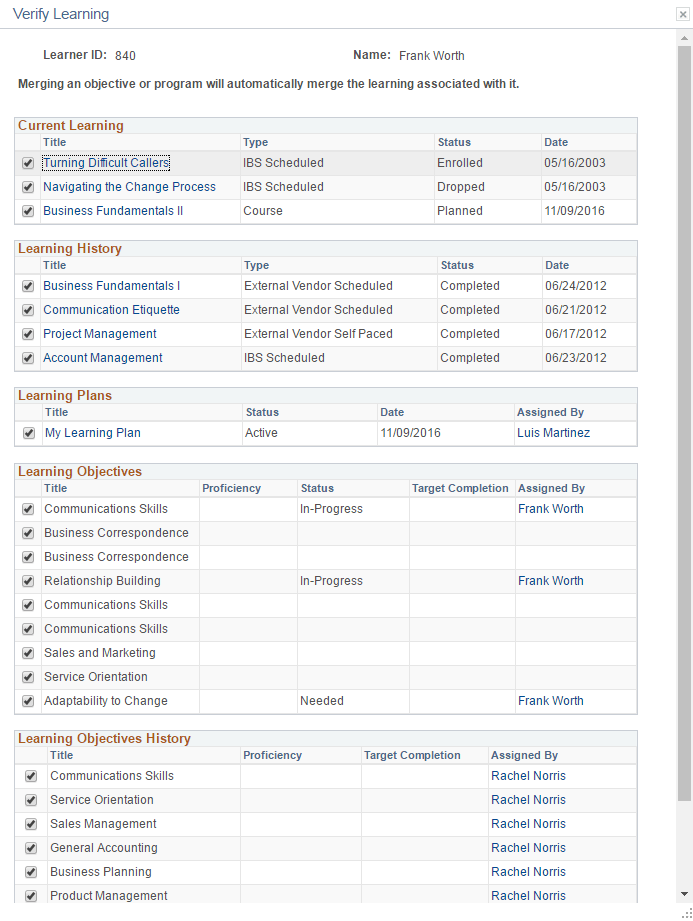Toggle the My Learning Plan checkbox
The width and height of the screenshot is (693, 921).
(27, 433)
